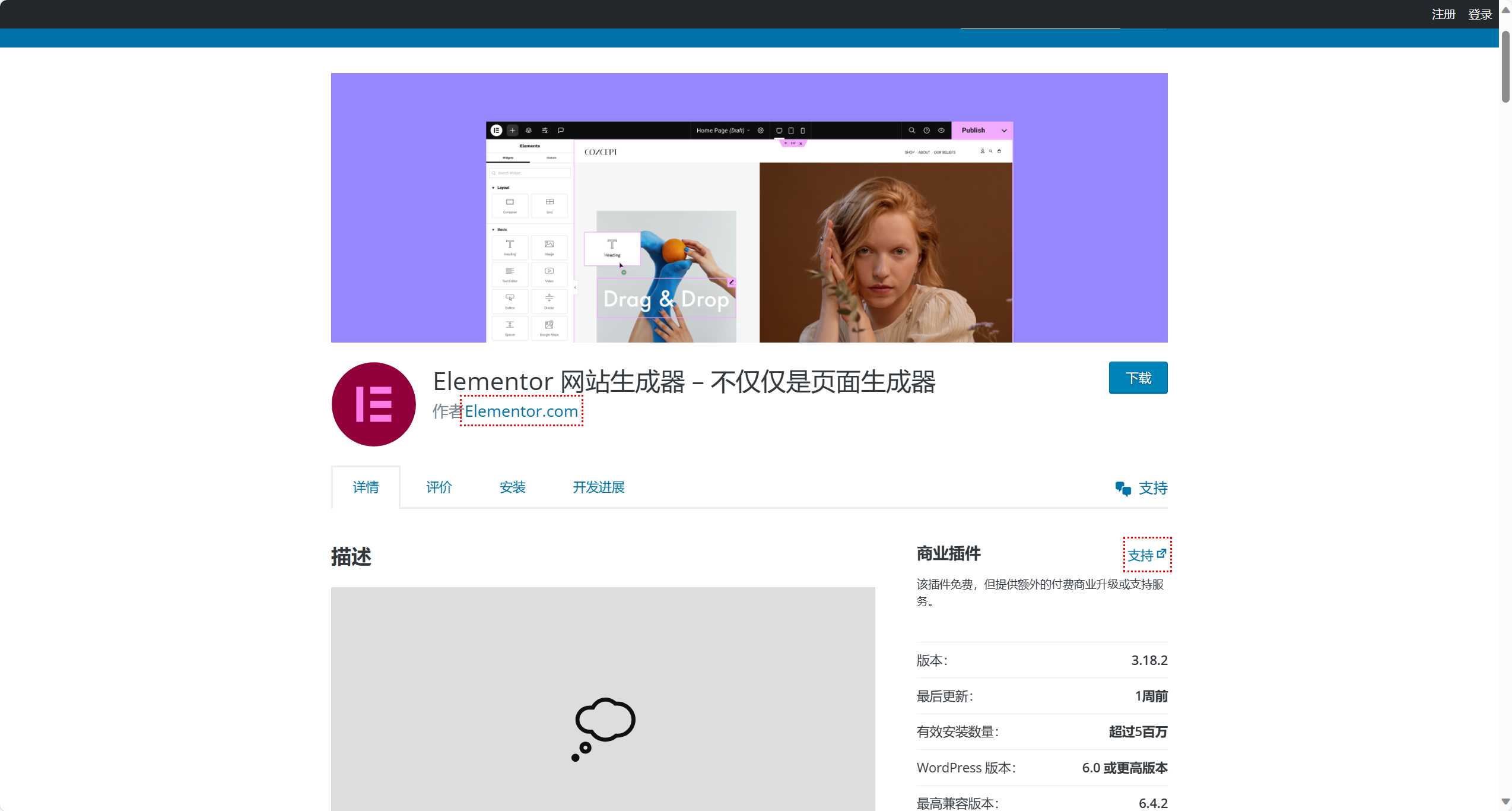Switch to the 开发进展 tab
The height and width of the screenshot is (811, 1512).
[599, 487]
